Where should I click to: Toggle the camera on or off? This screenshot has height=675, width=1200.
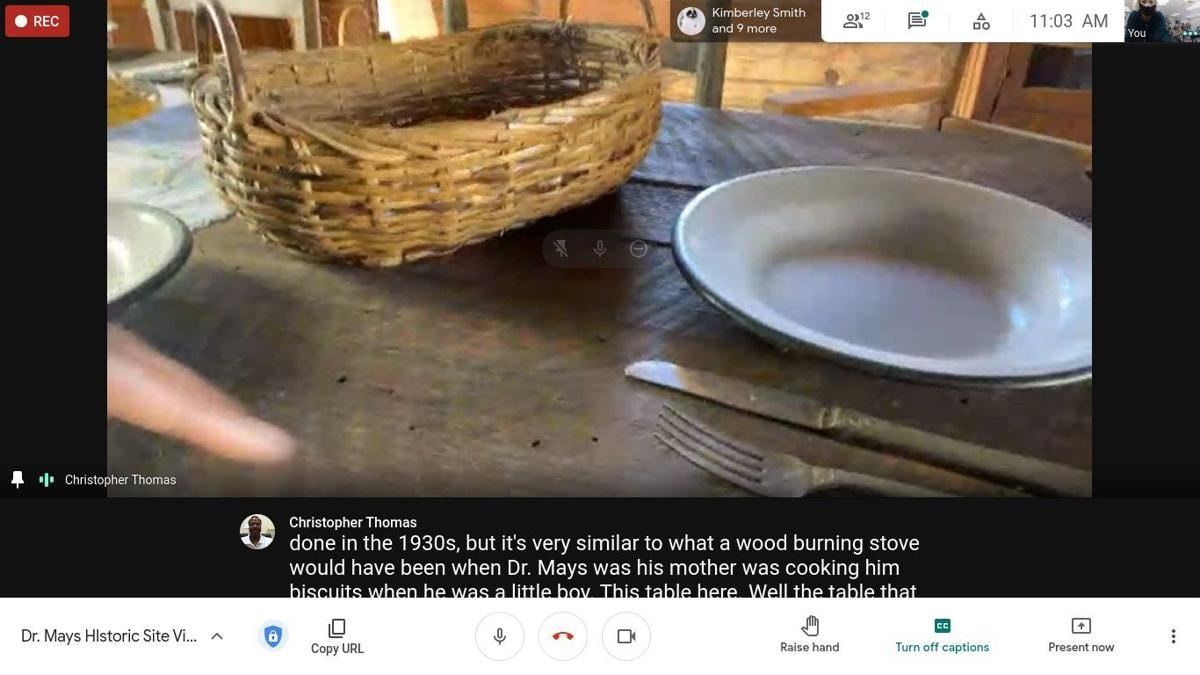(x=626, y=636)
